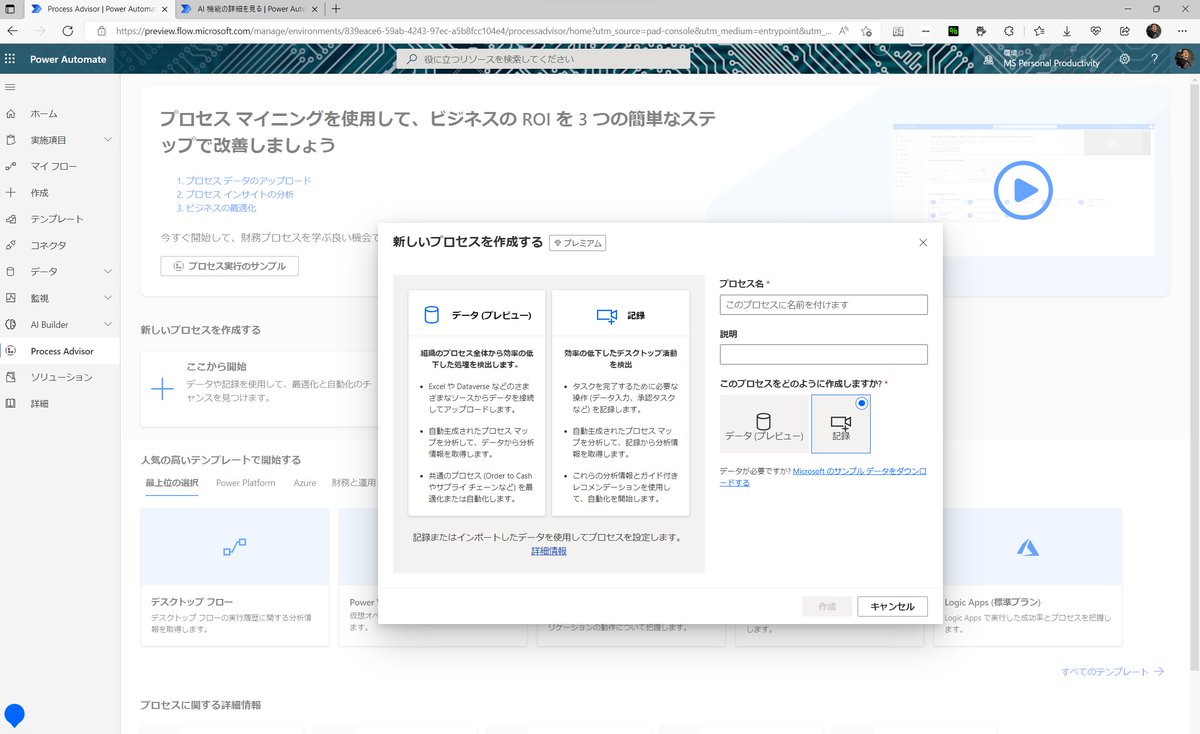Image resolution: width=1200 pixels, height=734 pixels.
Task: Click the すべてのテンプレート link
Action: coord(1112,672)
